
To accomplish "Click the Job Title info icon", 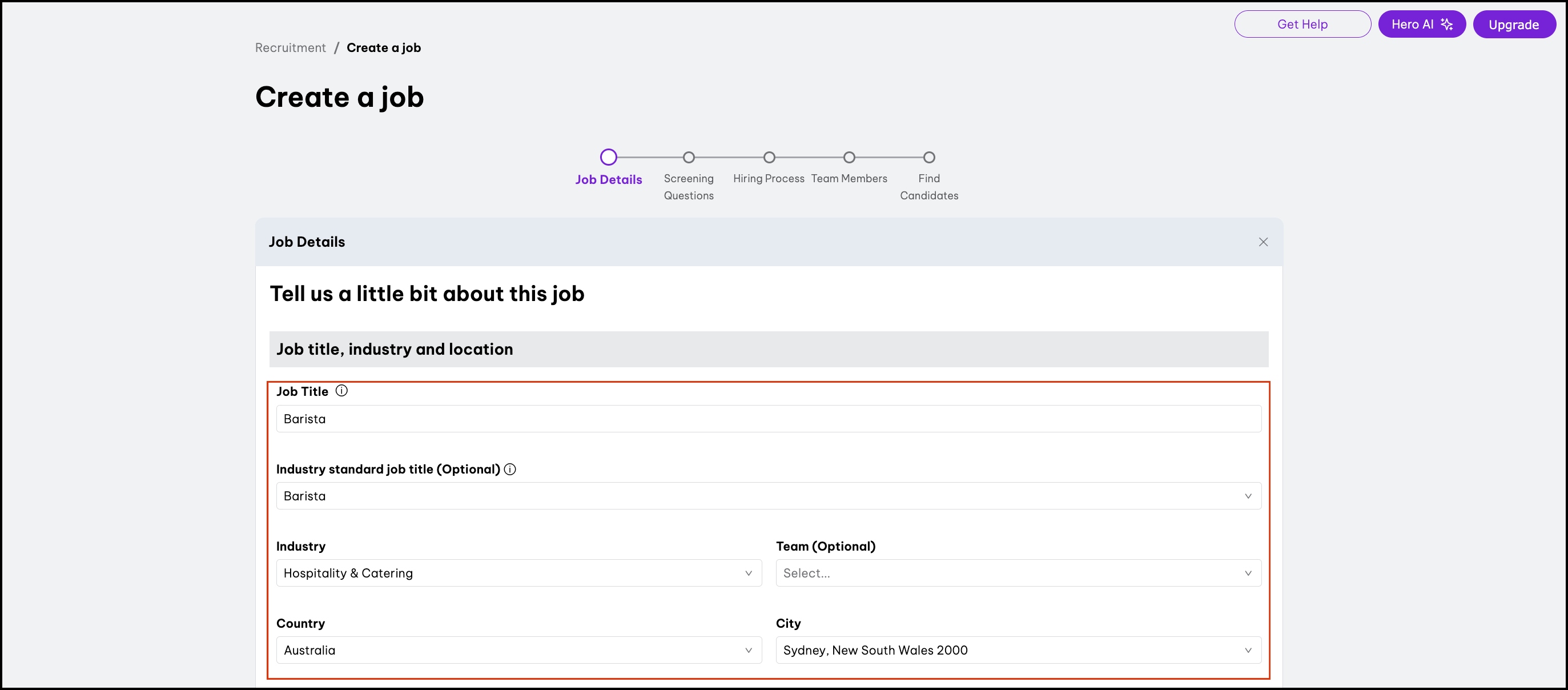I will pos(341,391).
